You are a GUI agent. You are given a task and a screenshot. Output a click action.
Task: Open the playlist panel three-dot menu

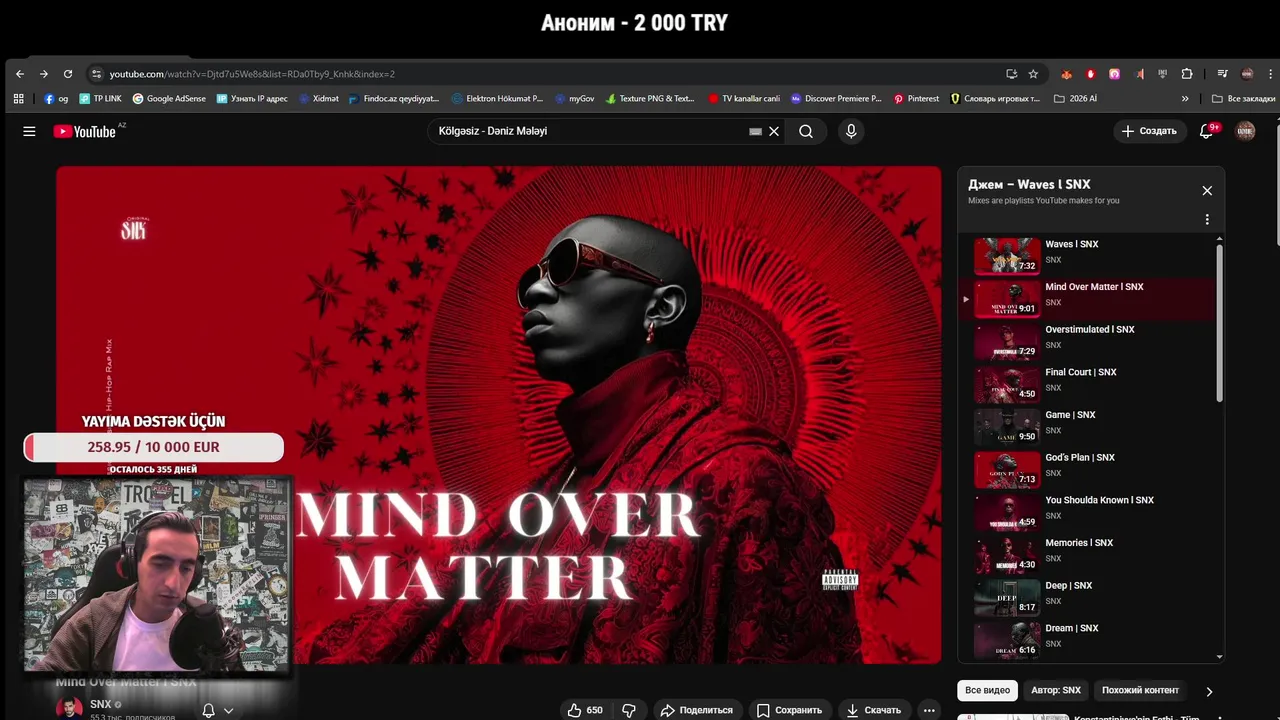pos(1207,219)
